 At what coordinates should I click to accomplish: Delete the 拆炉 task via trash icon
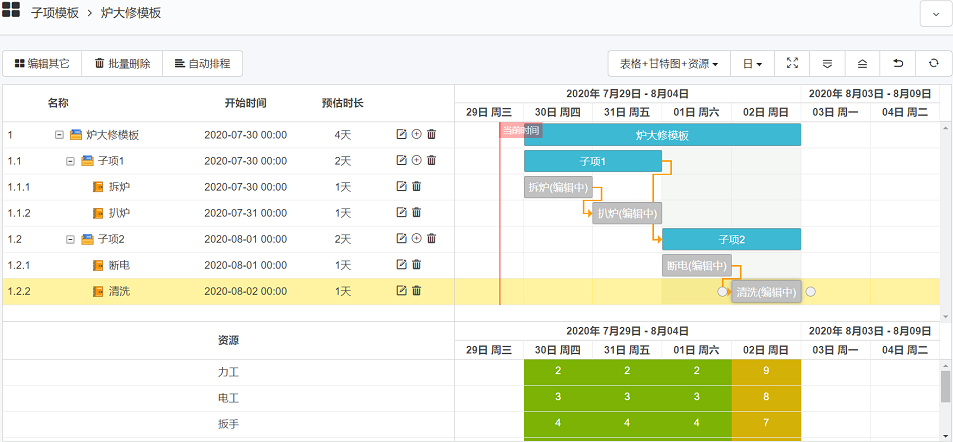[x=417, y=186]
